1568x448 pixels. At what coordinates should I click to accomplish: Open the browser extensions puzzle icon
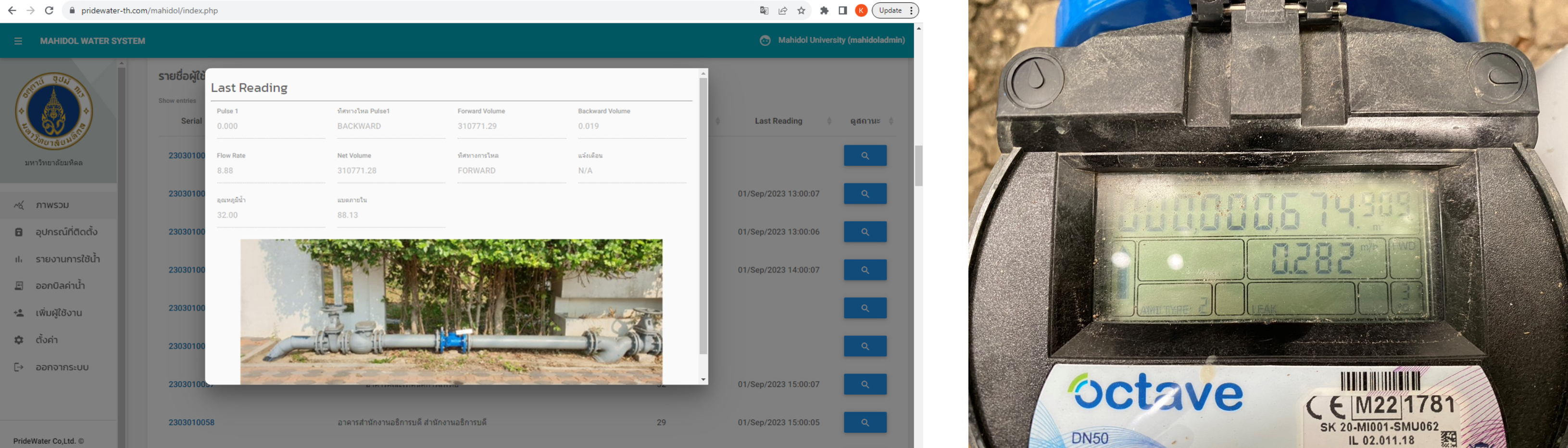pyautogui.click(x=824, y=11)
